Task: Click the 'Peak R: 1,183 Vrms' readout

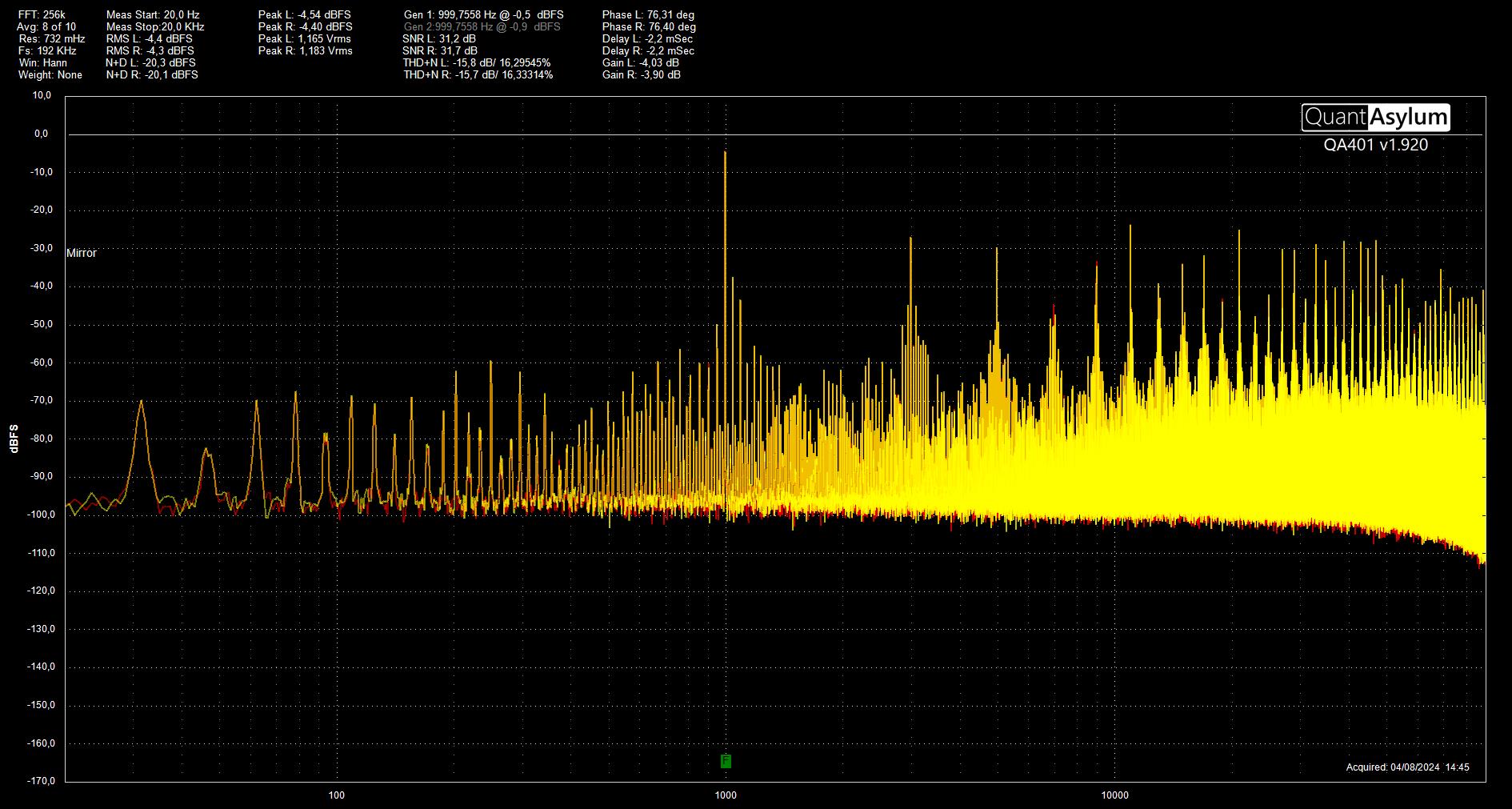Action: click(306, 50)
